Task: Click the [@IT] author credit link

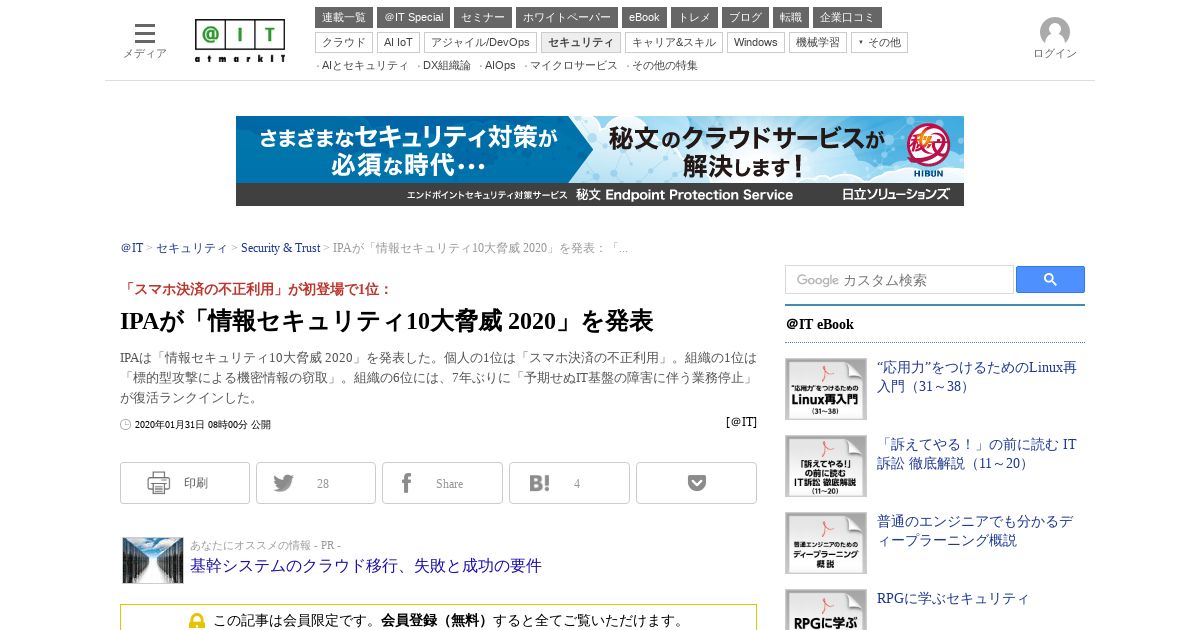Action: pyautogui.click(x=741, y=422)
